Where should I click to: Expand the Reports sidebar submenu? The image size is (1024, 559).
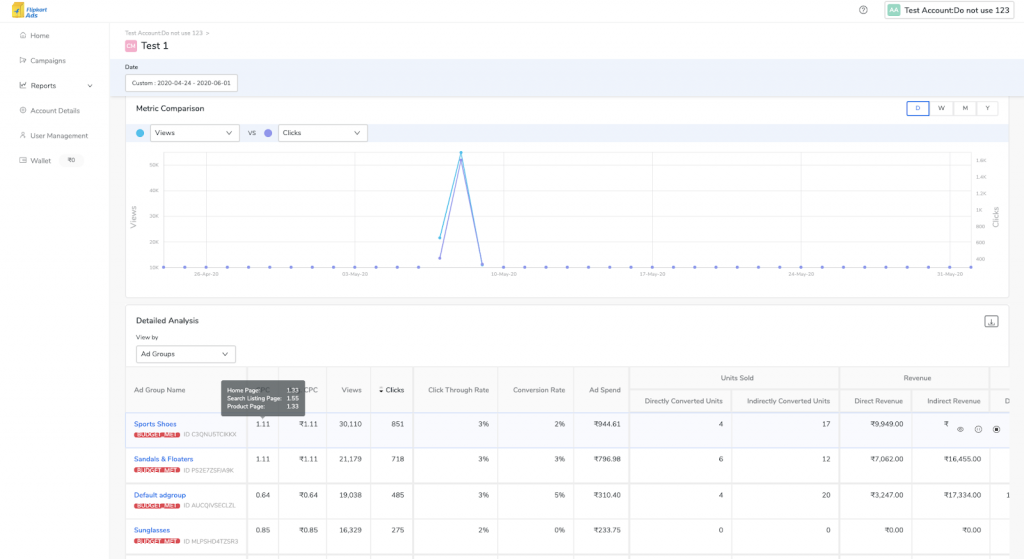[90, 86]
